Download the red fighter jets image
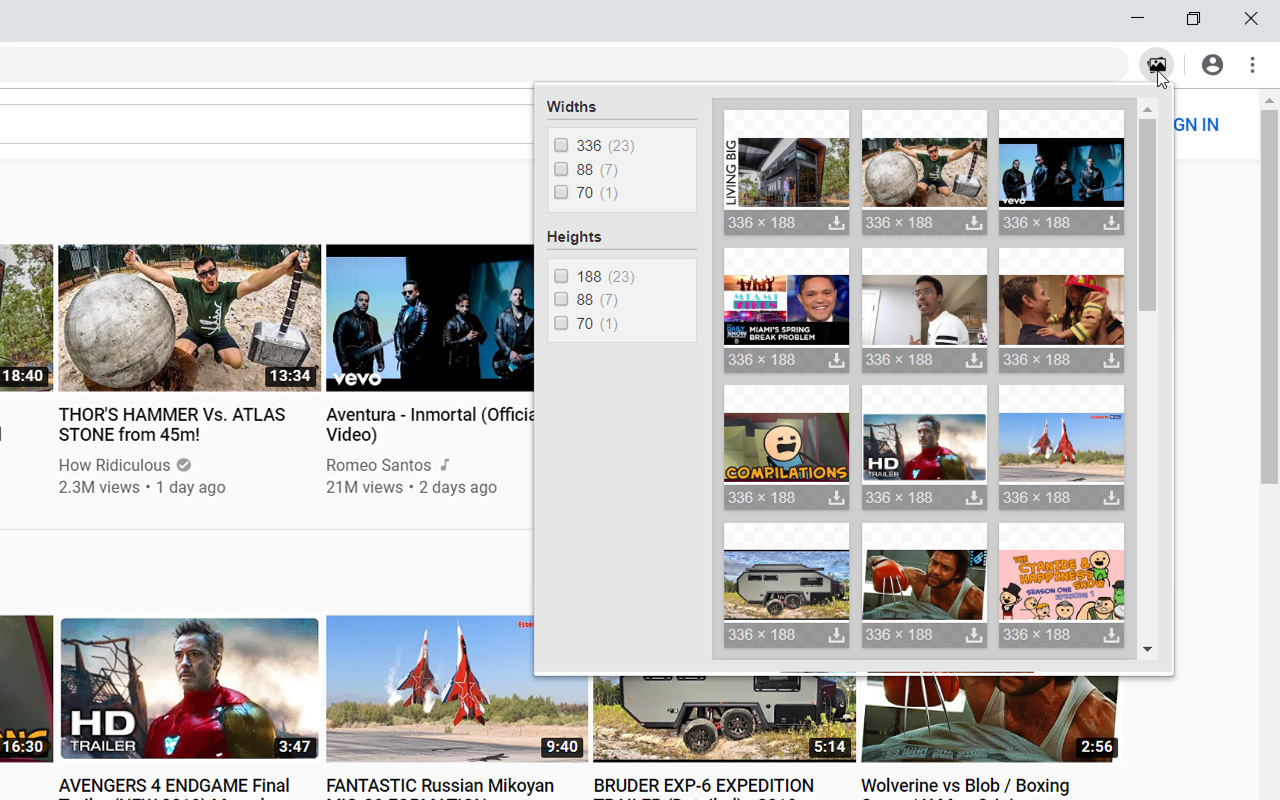 pos(1111,498)
